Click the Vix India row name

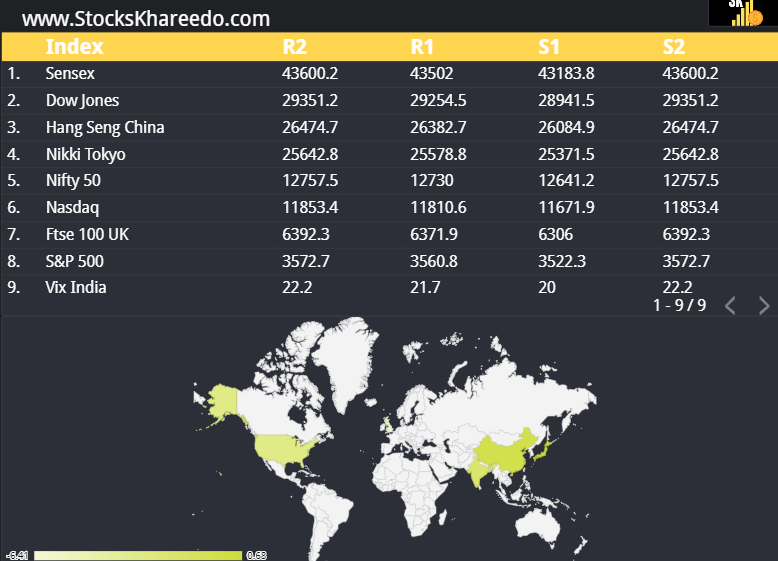[x=76, y=288]
